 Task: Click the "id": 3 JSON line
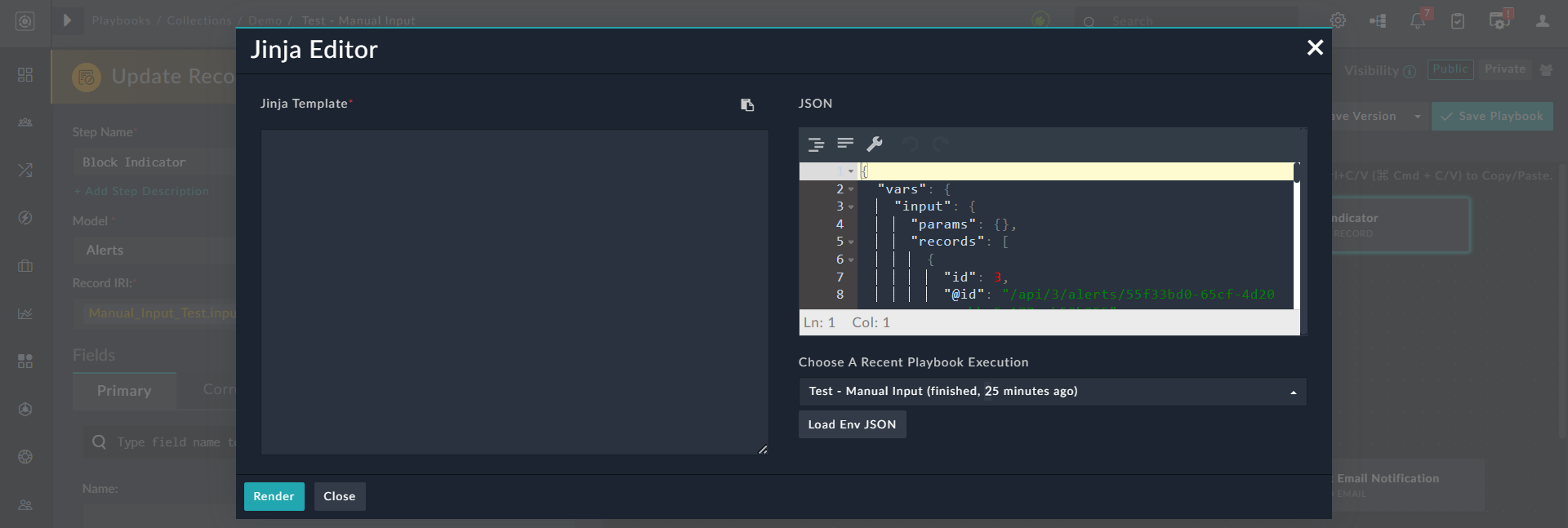[x=976, y=277]
